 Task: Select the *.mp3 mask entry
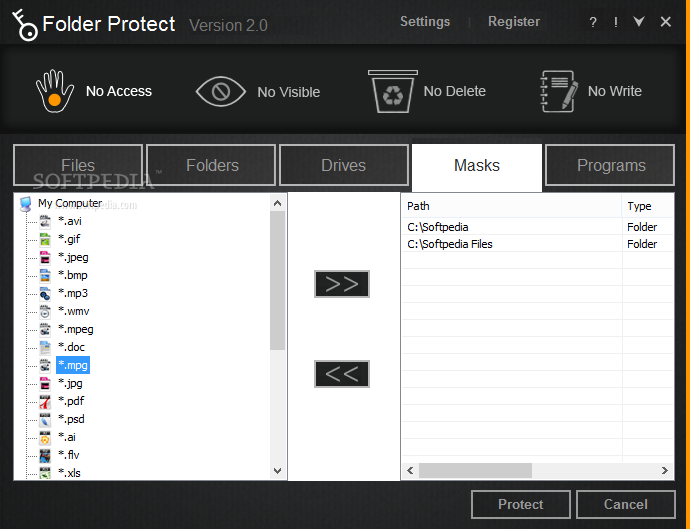click(73, 293)
